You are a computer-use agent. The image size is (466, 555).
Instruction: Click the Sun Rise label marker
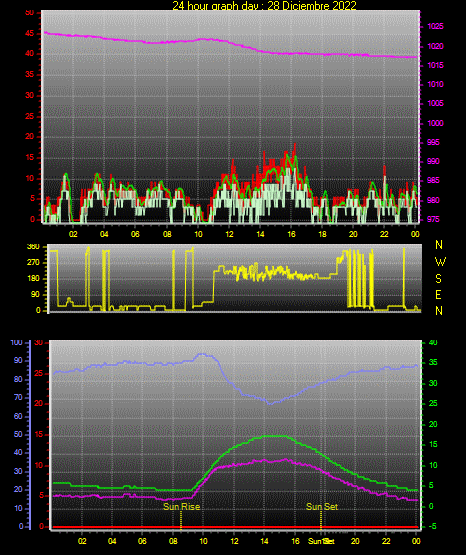coord(182,507)
